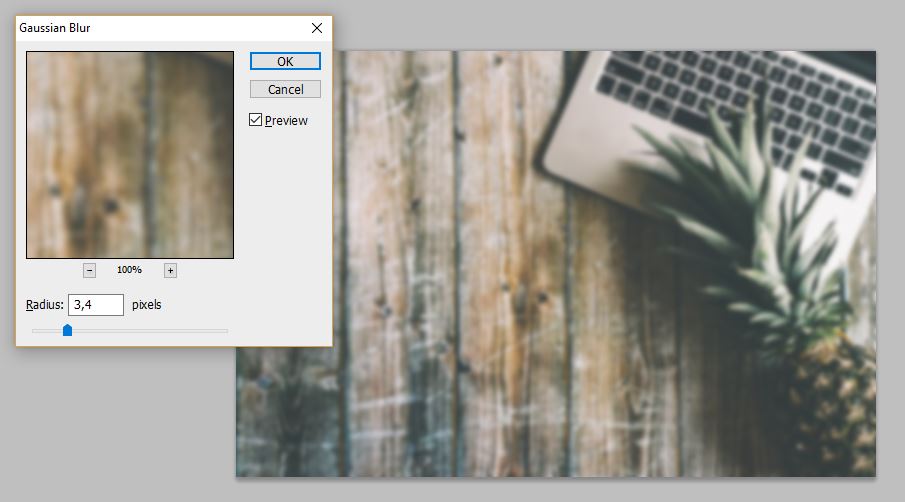Image resolution: width=905 pixels, height=502 pixels.
Task: Click the Gaussian Blur title bar
Action: 150,28
